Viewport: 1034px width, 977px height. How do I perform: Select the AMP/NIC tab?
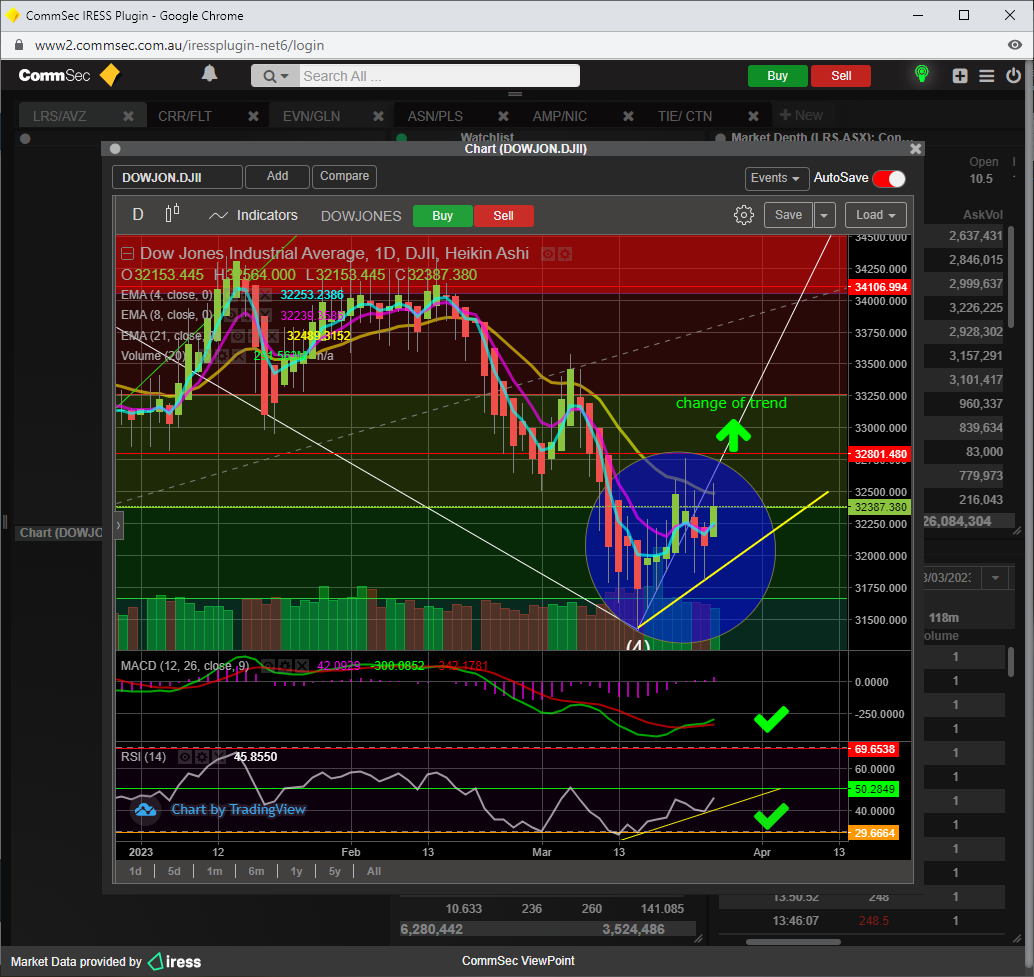(x=559, y=116)
